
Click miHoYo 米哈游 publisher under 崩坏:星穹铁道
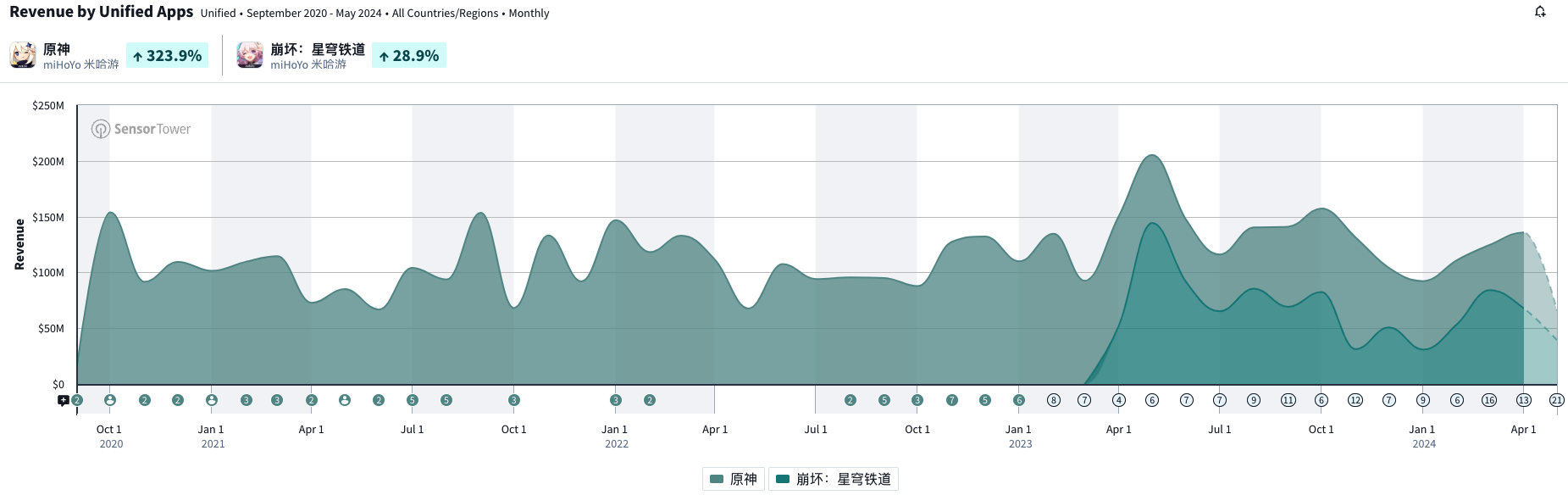(x=308, y=64)
